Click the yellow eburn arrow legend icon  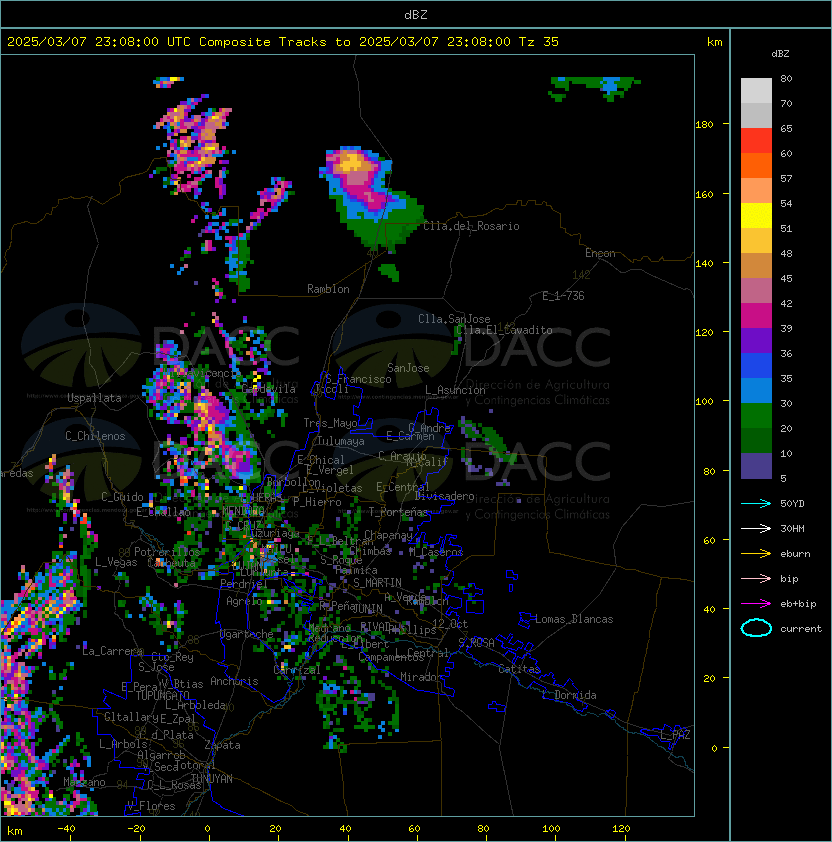click(x=756, y=554)
